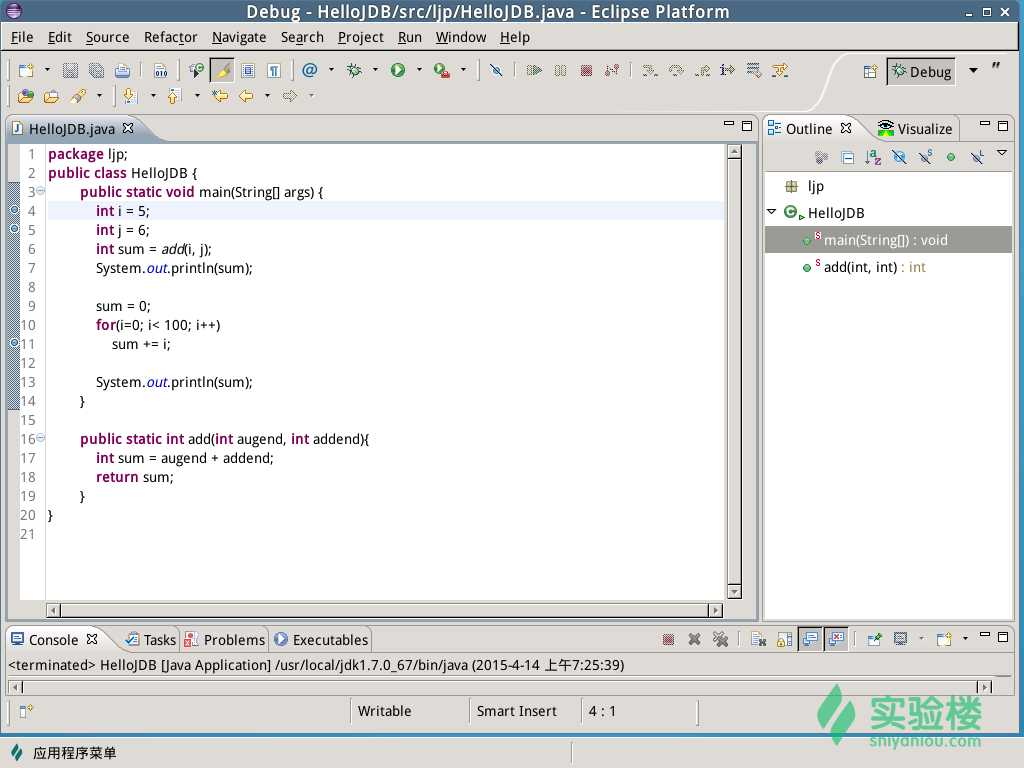The height and width of the screenshot is (768, 1024).
Task: Click the Terminate red square in toolbar
Action: coord(586,71)
